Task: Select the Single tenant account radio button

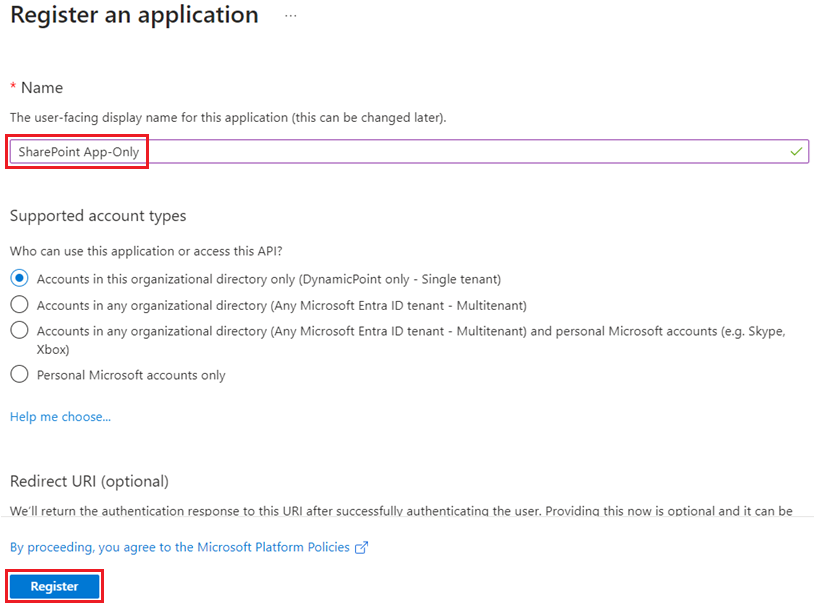Action: [x=19, y=278]
